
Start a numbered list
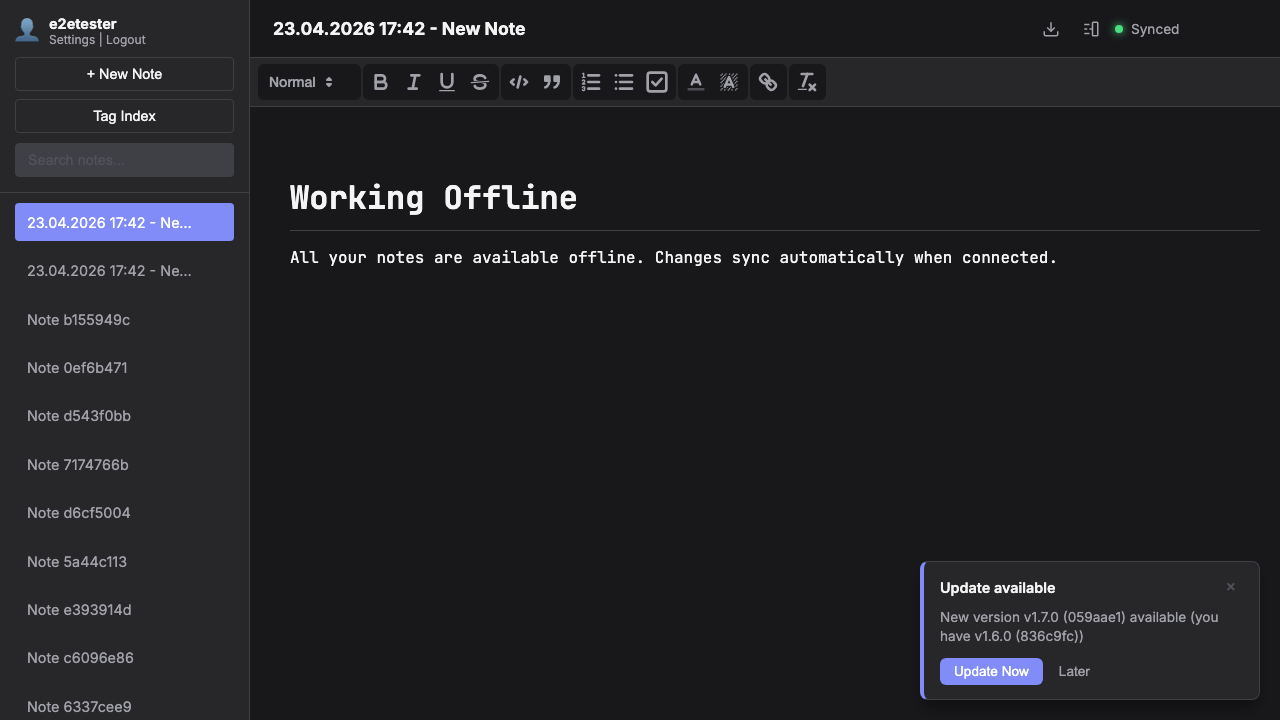591,82
